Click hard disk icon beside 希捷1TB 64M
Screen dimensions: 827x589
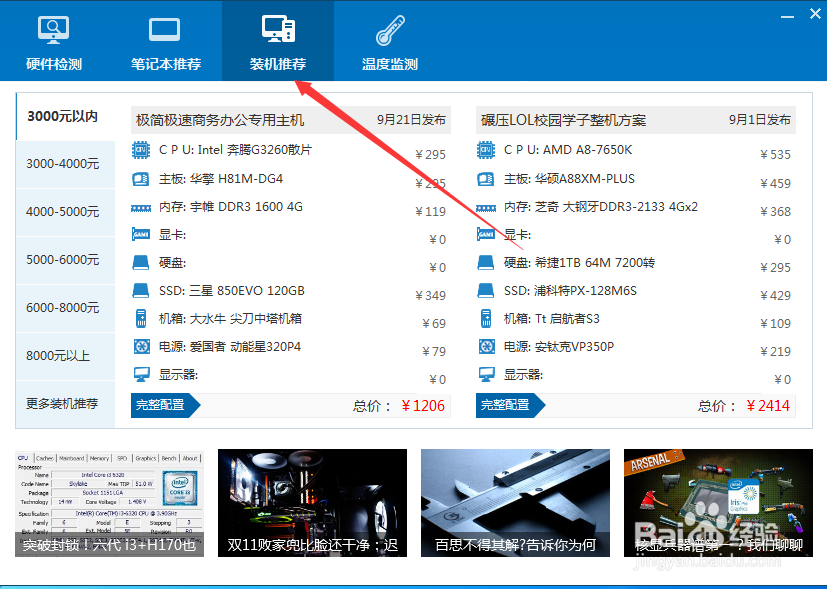pyautogui.click(x=486, y=263)
